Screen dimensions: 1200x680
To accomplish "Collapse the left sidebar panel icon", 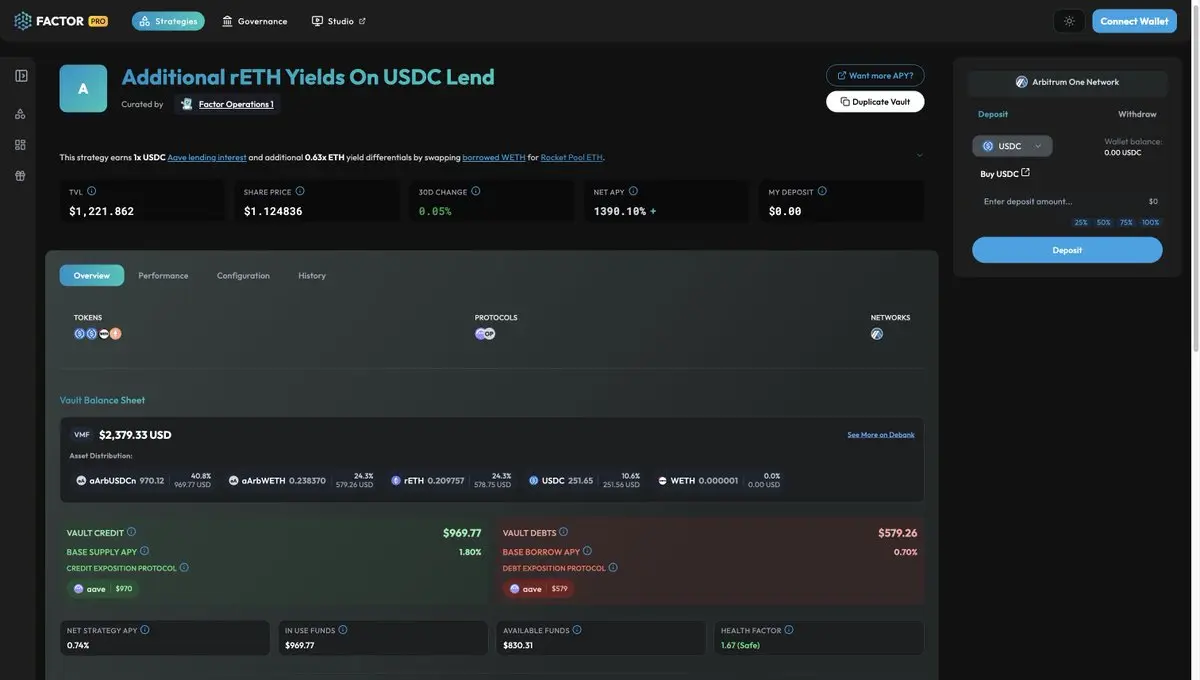I will click(21, 76).
